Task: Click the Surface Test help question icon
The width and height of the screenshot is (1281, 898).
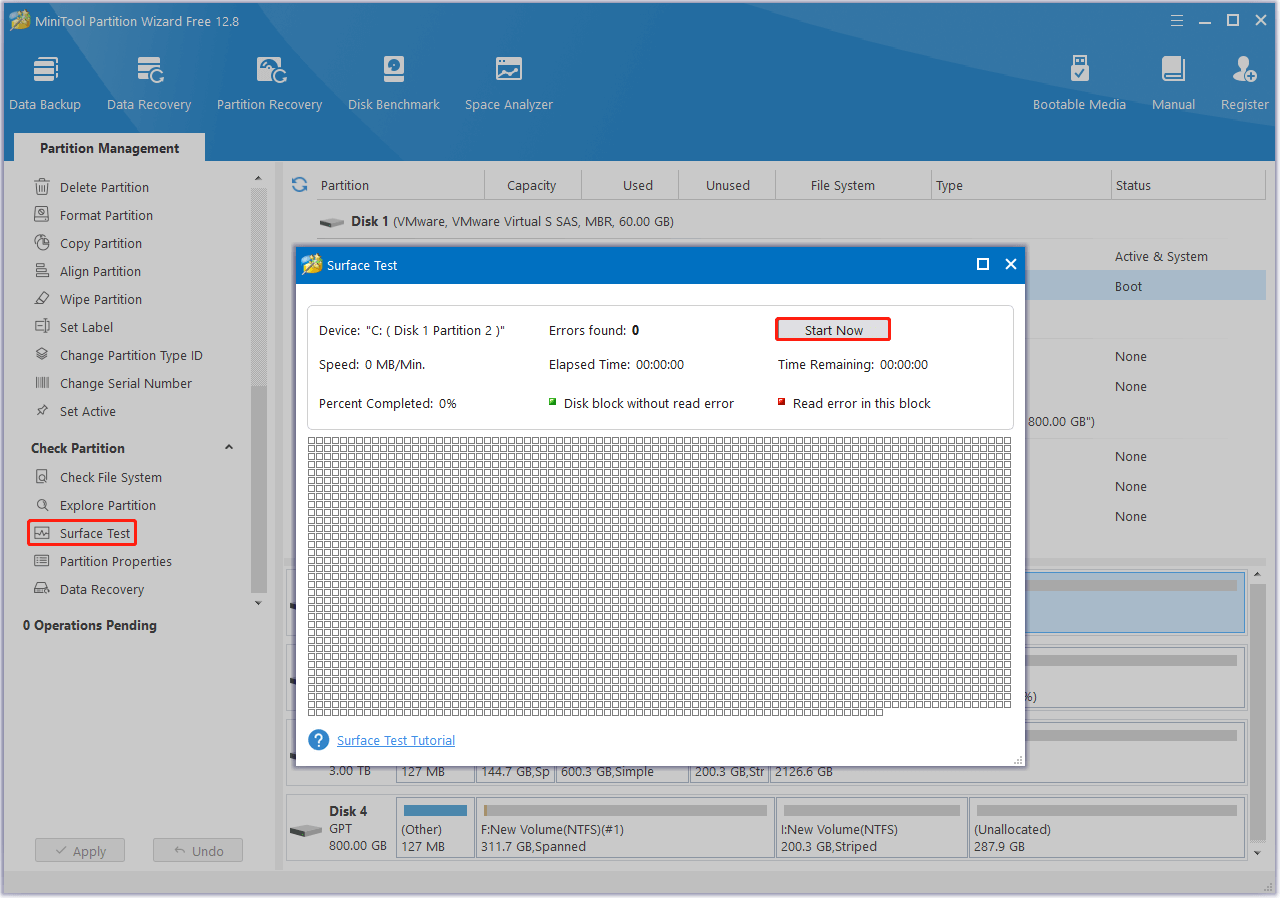Action: [319, 740]
